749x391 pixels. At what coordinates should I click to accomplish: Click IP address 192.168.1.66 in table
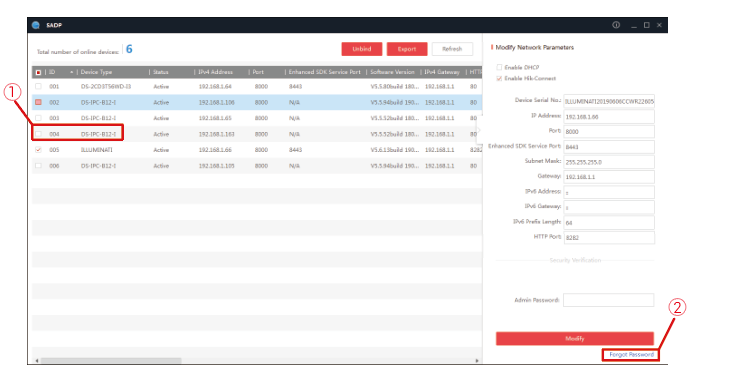pyautogui.click(x=215, y=150)
